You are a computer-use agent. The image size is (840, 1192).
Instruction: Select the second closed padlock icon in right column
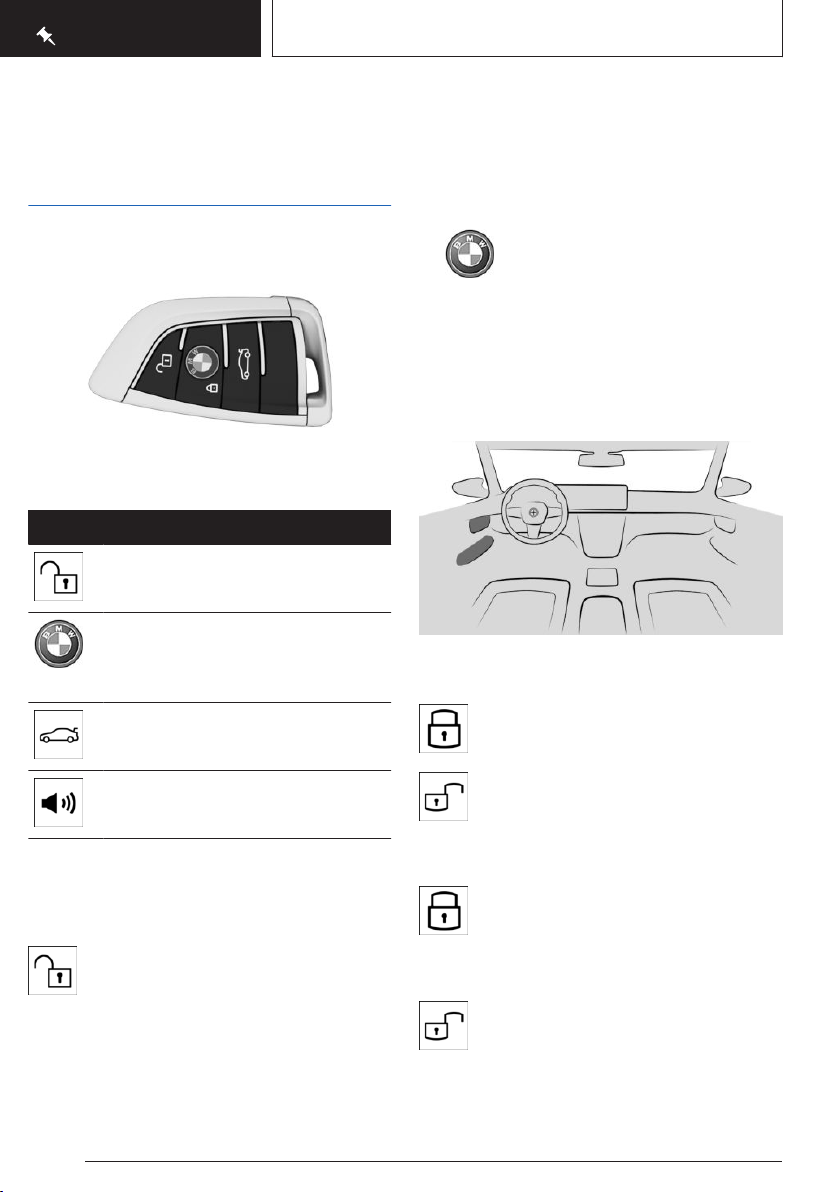coord(443,910)
